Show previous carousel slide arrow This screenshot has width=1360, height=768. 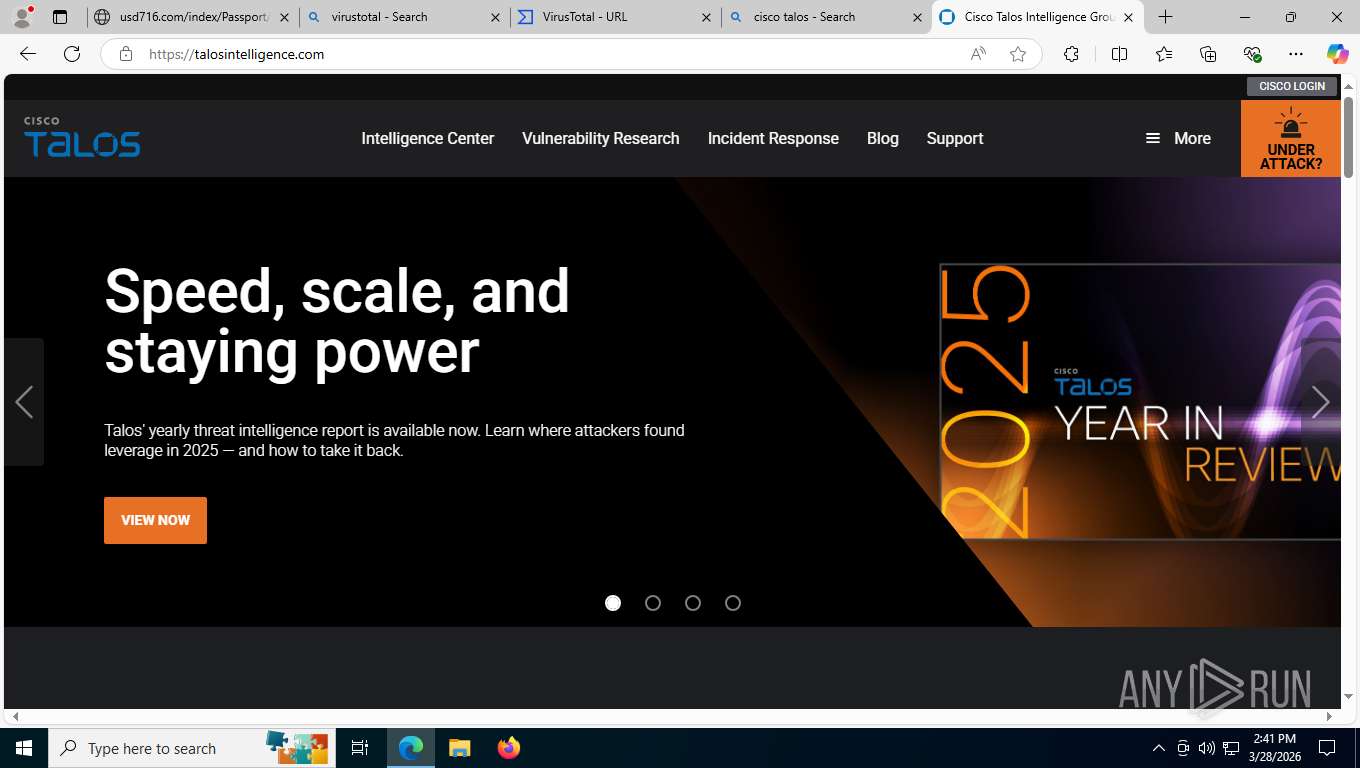(x=24, y=402)
